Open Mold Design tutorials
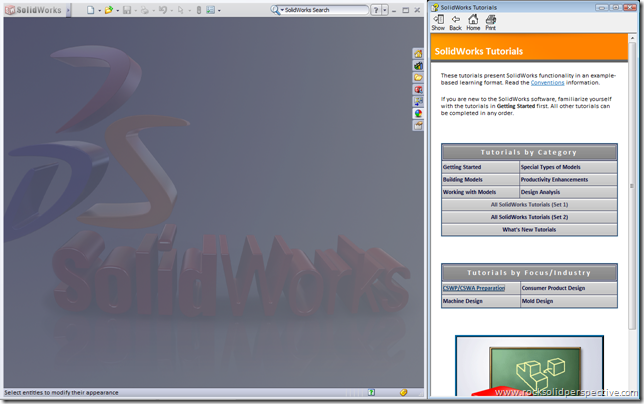The height and width of the screenshot is (404, 644). coord(537,301)
